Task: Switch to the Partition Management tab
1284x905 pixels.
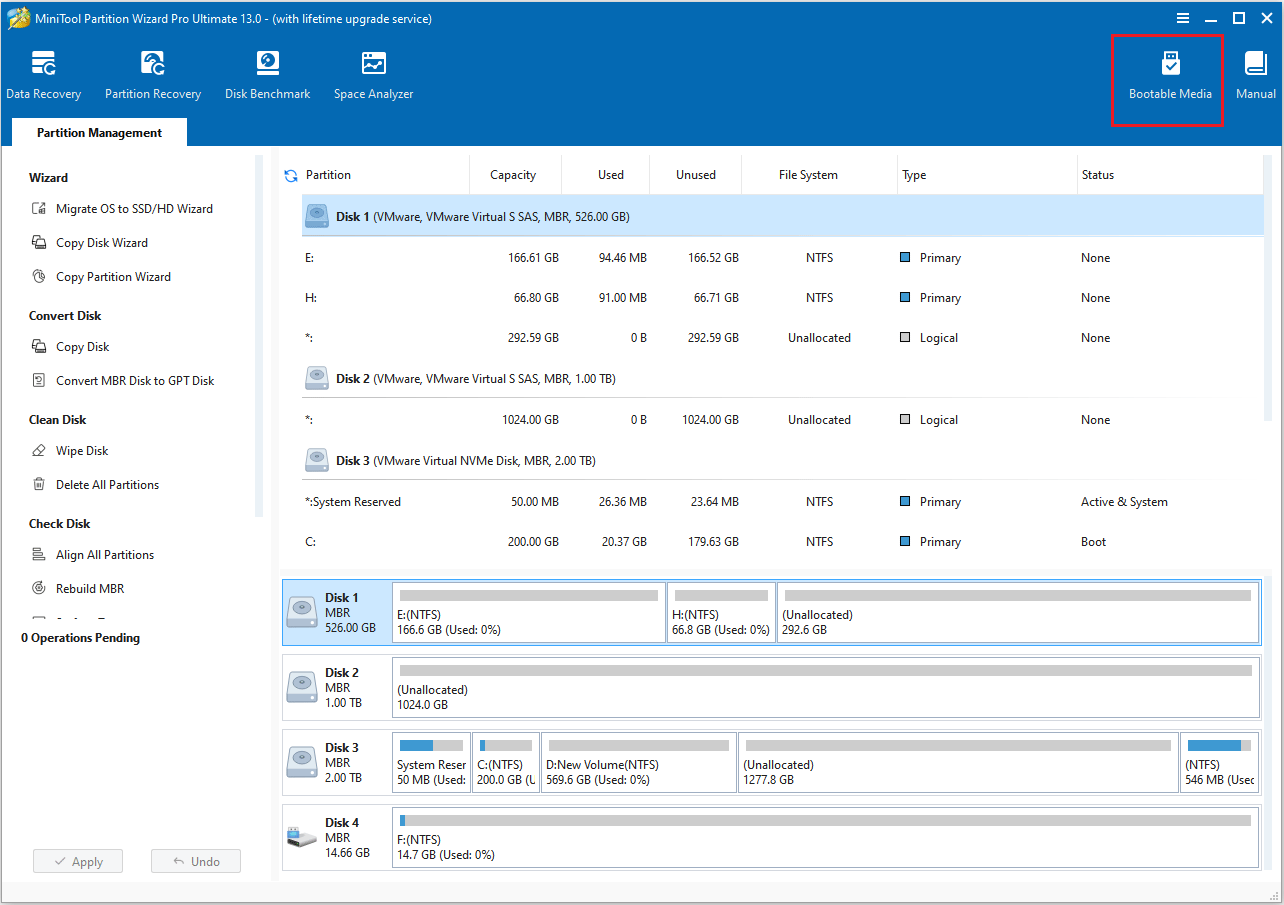Action: point(98,132)
